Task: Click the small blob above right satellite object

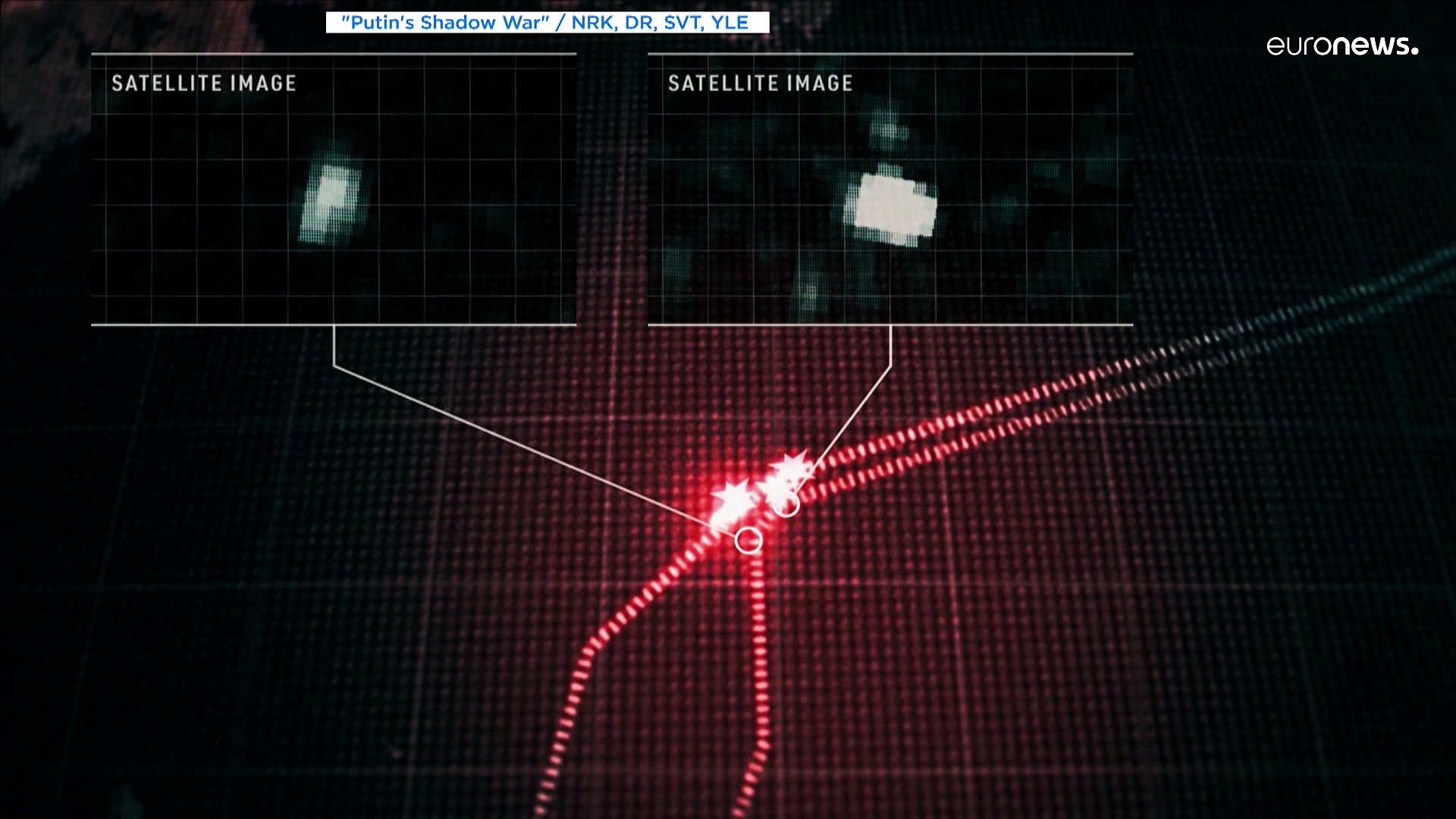Action: coord(889,129)
